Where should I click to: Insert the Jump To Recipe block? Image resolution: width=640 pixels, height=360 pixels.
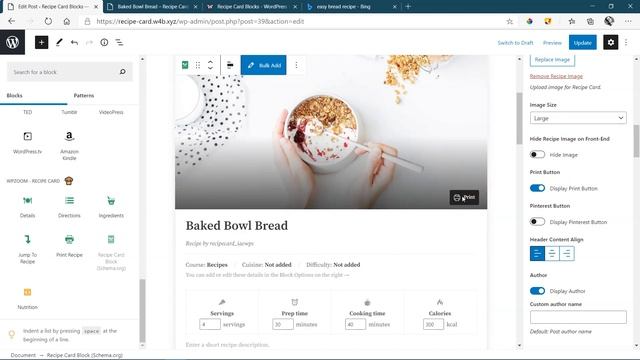coord(27,249)
